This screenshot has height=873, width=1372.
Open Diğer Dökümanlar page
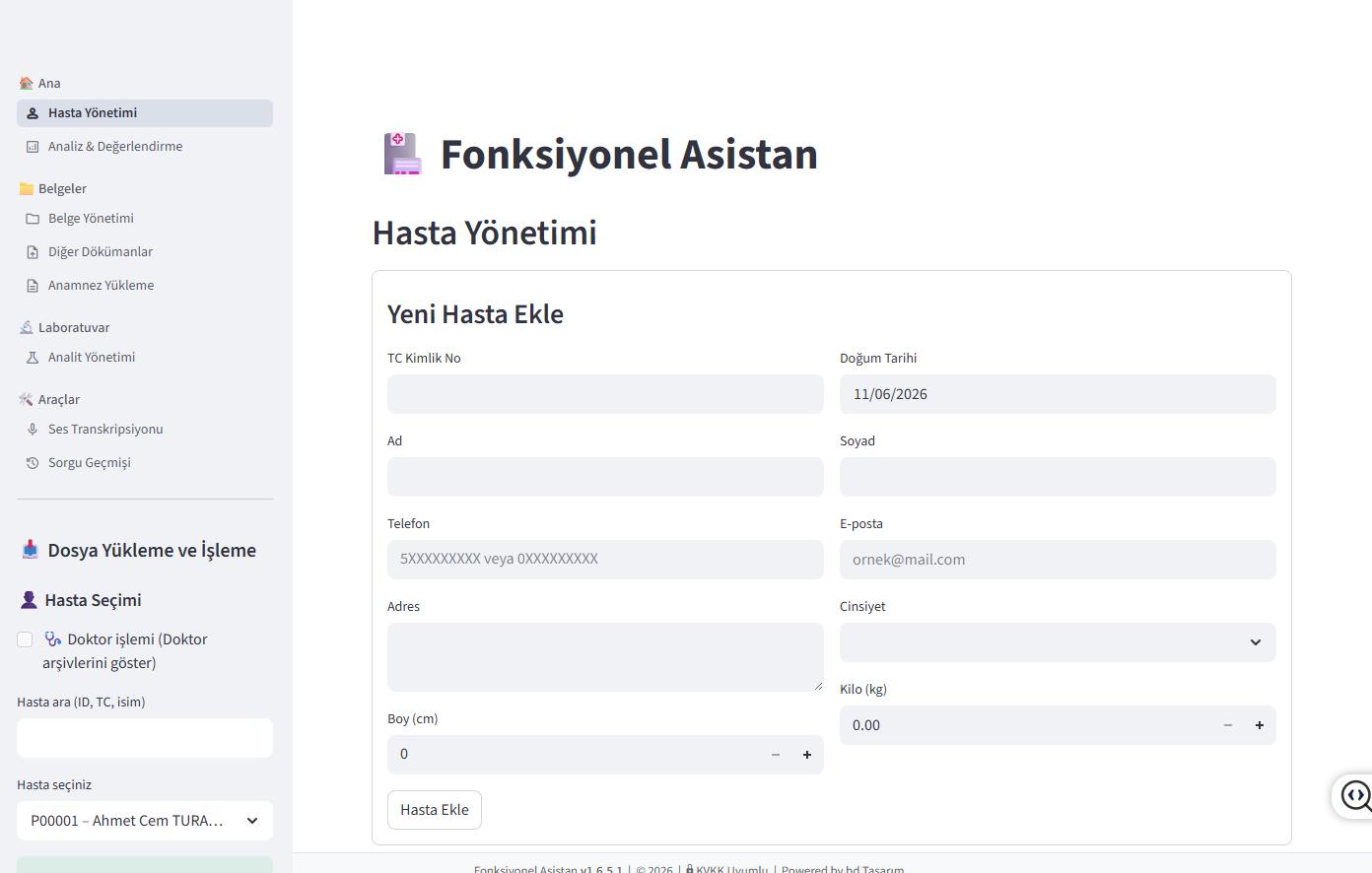pyautogui.click(x=145, y=252)
